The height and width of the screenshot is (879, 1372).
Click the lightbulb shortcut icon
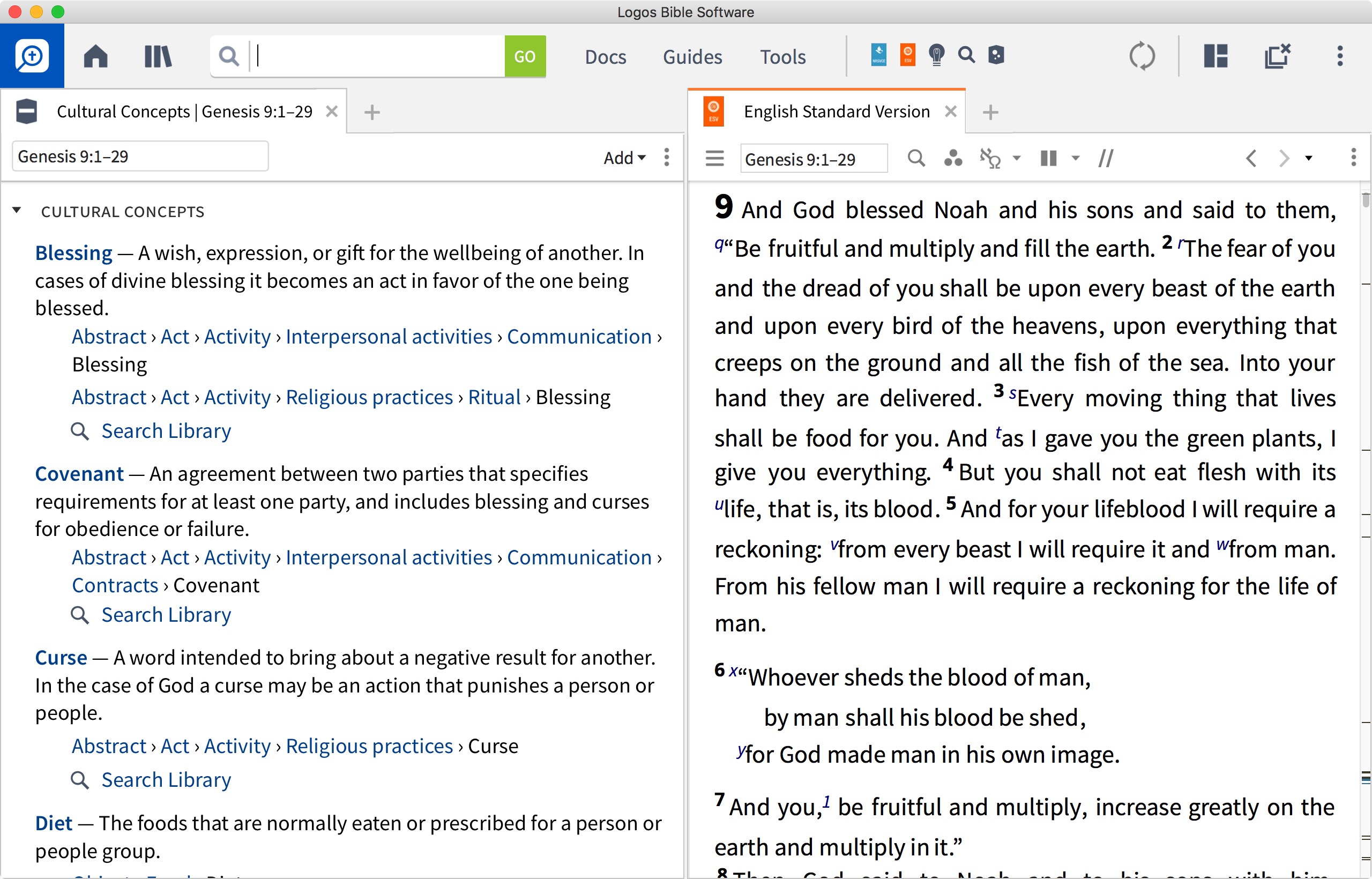[936, 55]
